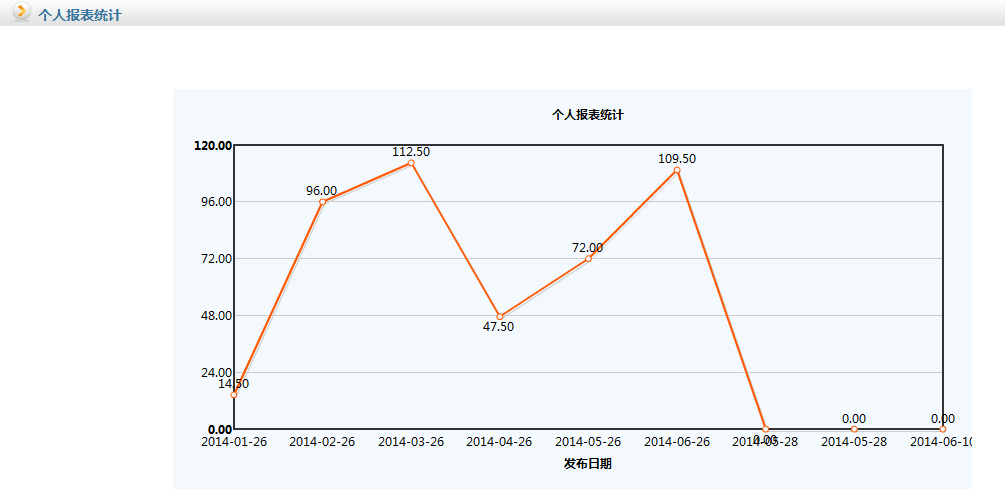Click the 112.50 peak data point
1005x494 pixels.
coord(411,163)
